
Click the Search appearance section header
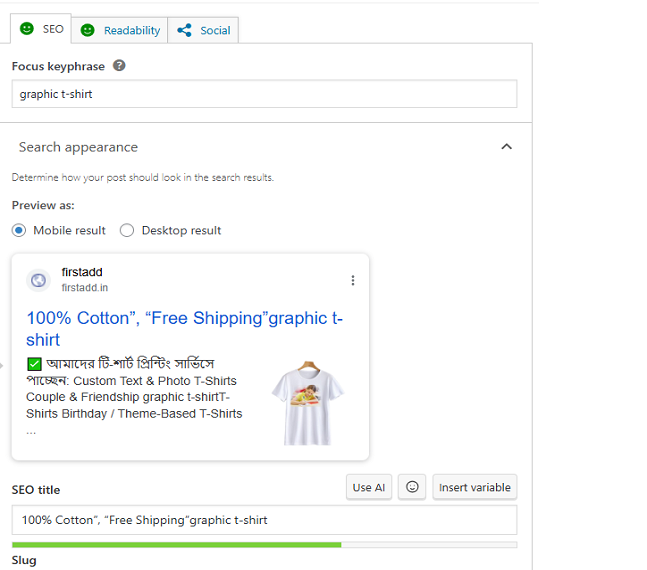point(78,147)
